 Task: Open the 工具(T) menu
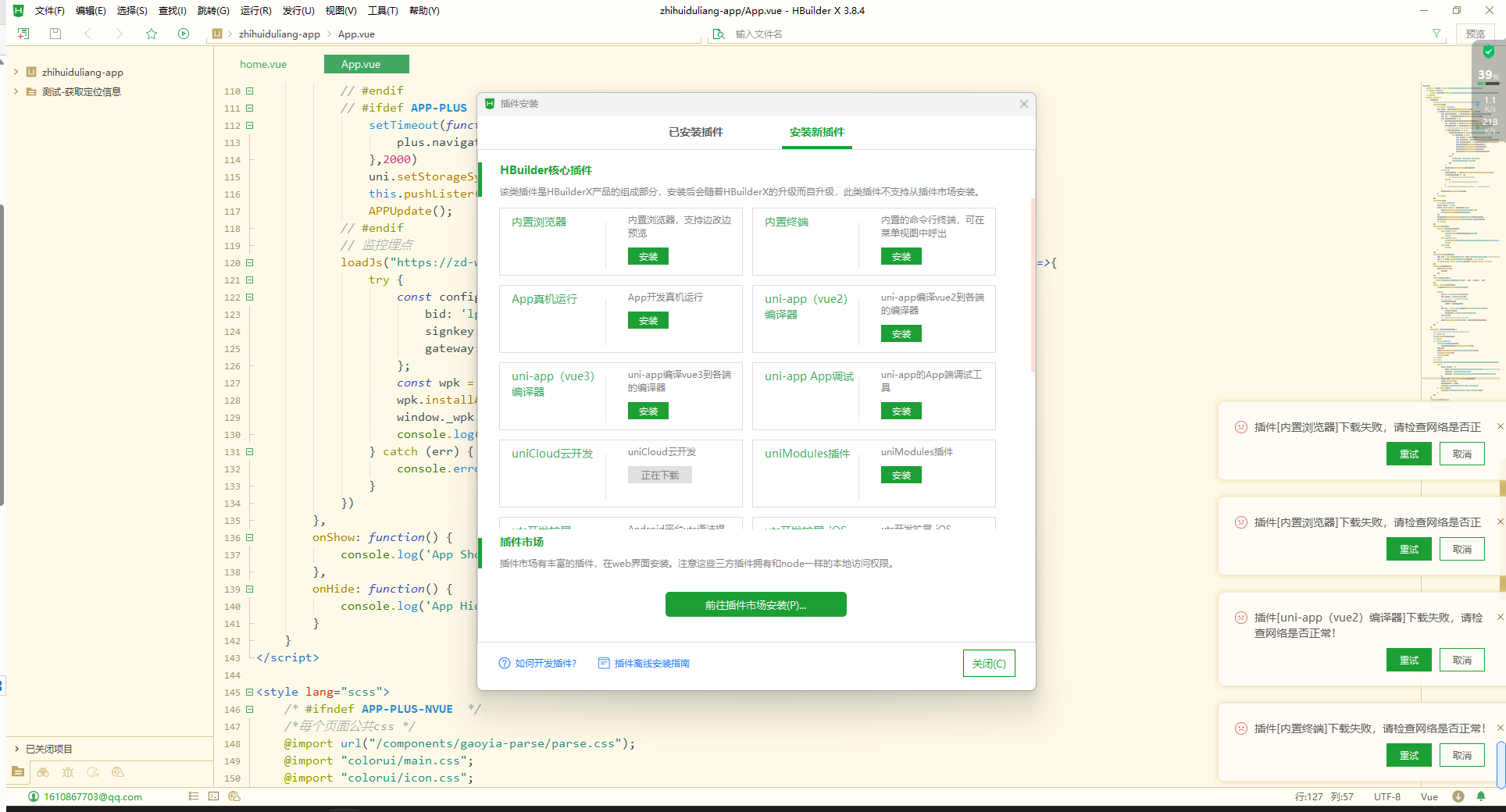click(x=383, y=11)
